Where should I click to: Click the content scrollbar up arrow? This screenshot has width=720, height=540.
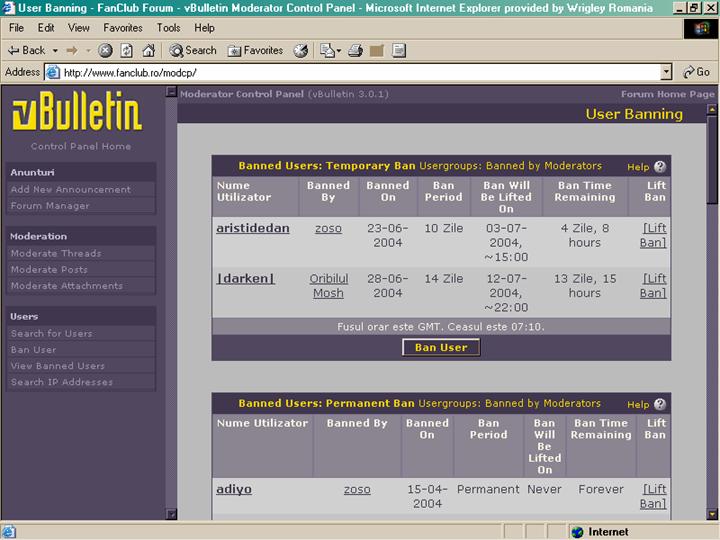[x=712, y=109]
